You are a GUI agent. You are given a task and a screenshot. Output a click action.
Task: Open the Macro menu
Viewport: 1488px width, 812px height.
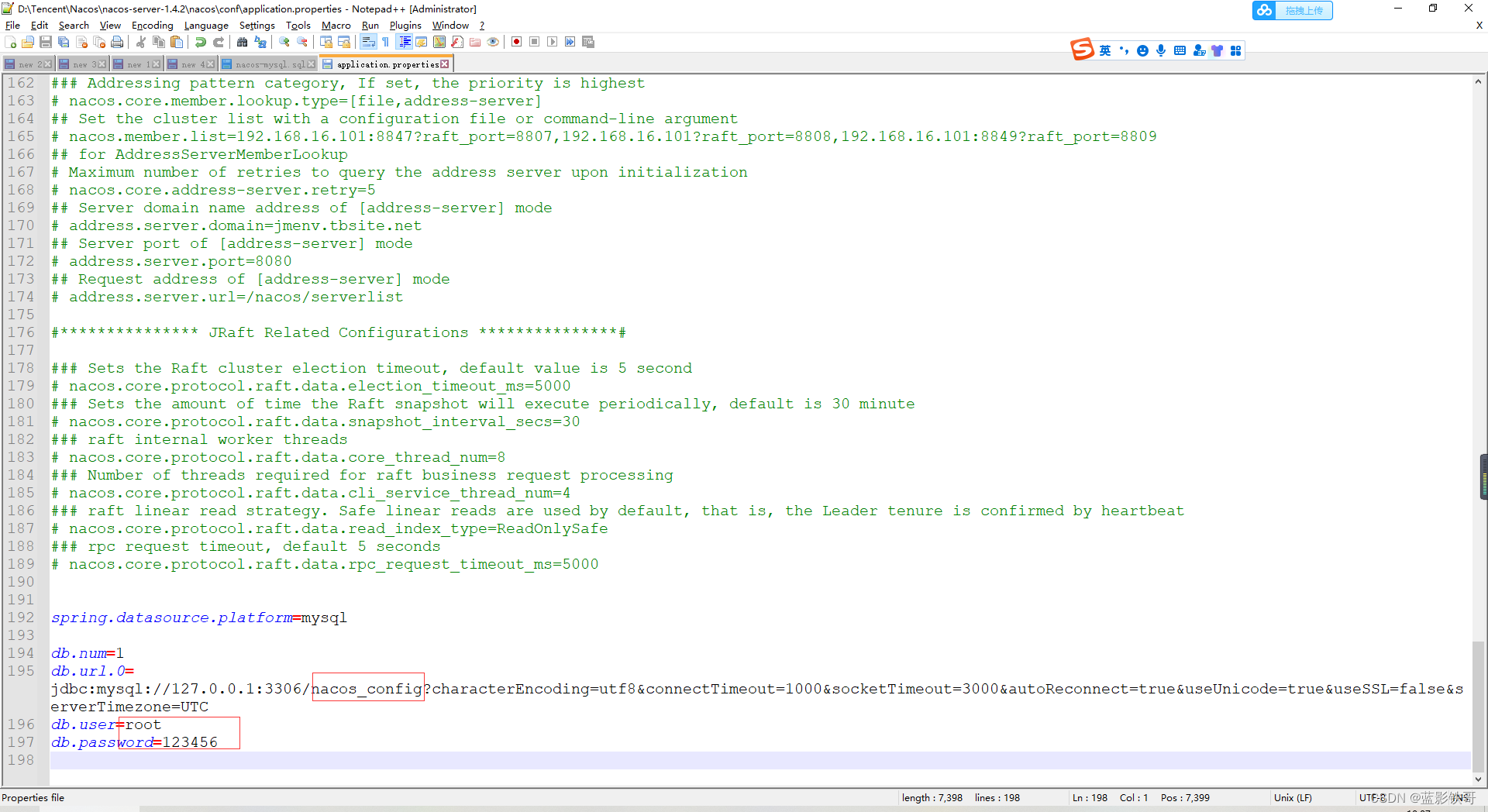click(336, 26)
